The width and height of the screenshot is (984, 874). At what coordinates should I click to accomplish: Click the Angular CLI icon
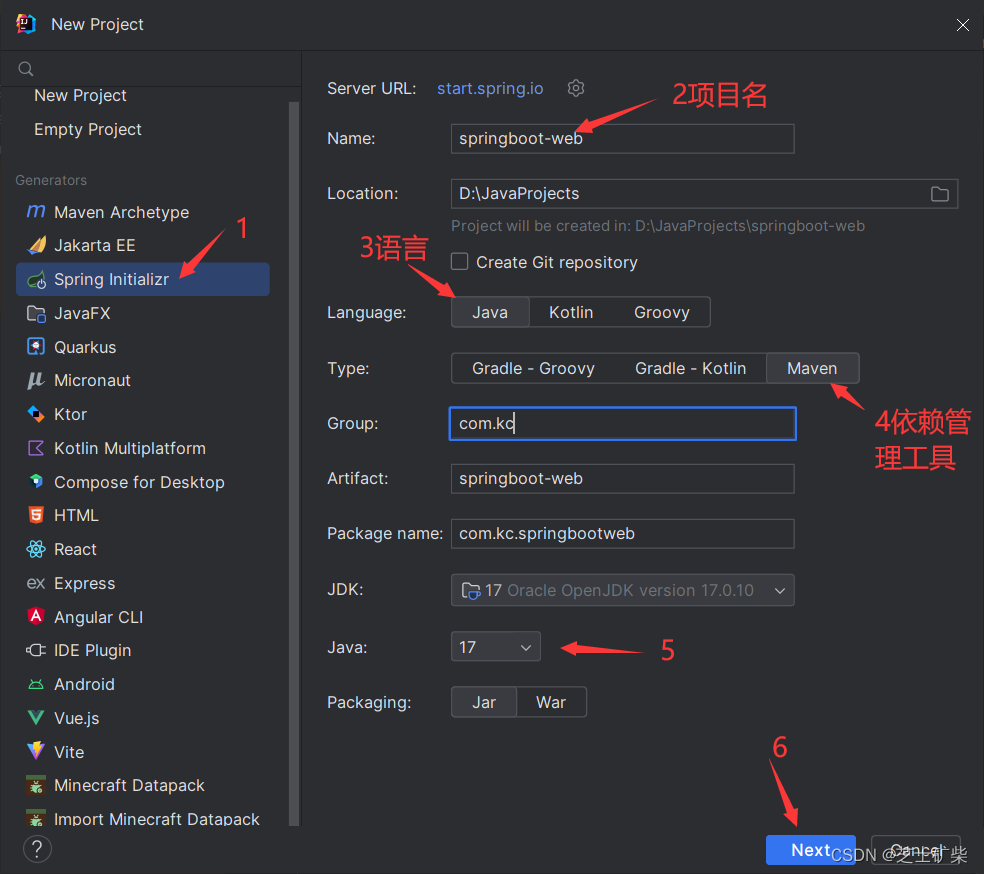coord(36,617)
